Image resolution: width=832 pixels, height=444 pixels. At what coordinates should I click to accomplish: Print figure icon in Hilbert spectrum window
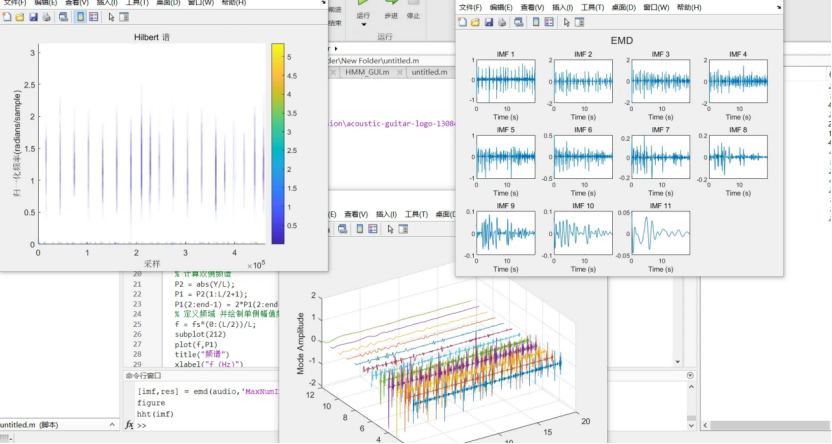(47, 17)
